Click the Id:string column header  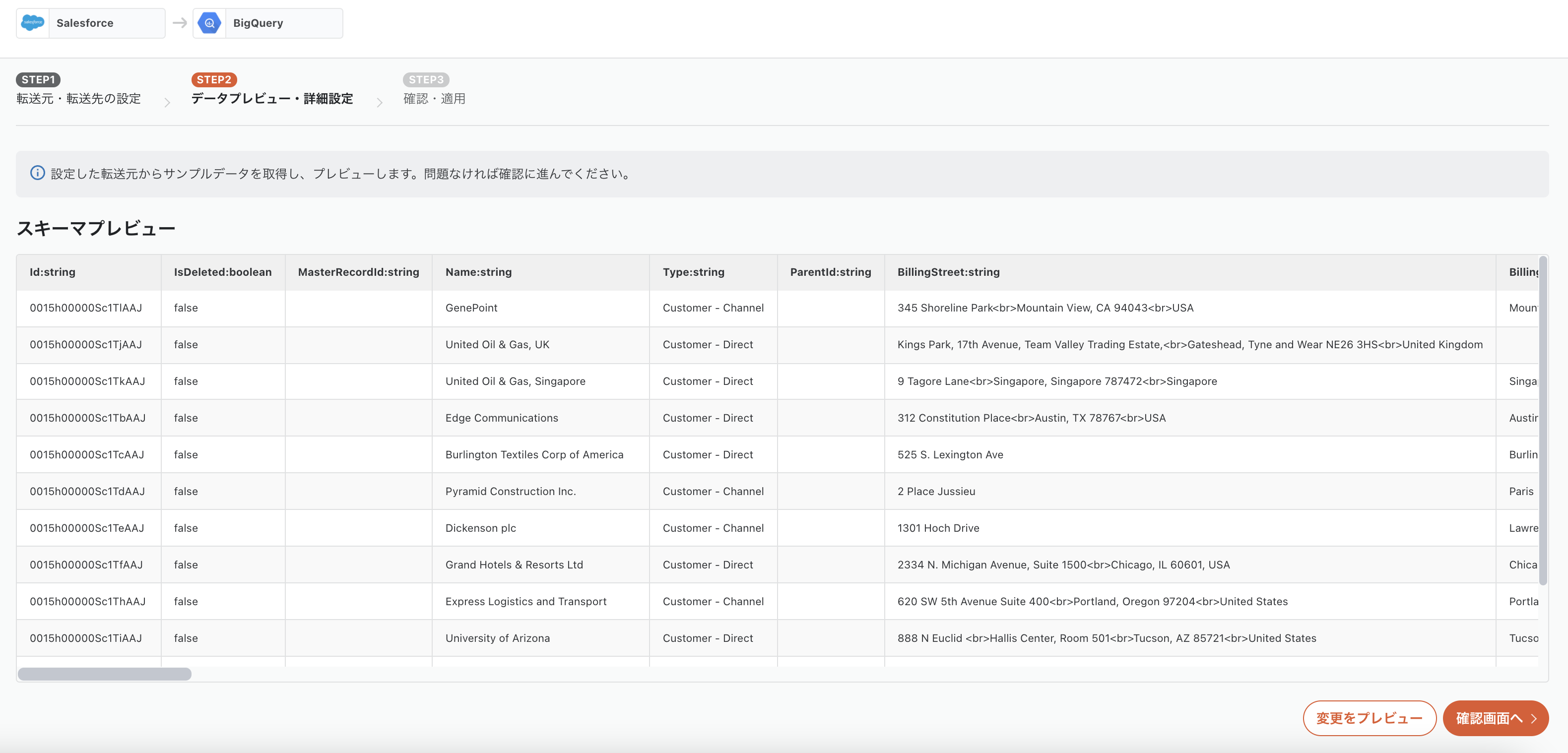(52, 272)
